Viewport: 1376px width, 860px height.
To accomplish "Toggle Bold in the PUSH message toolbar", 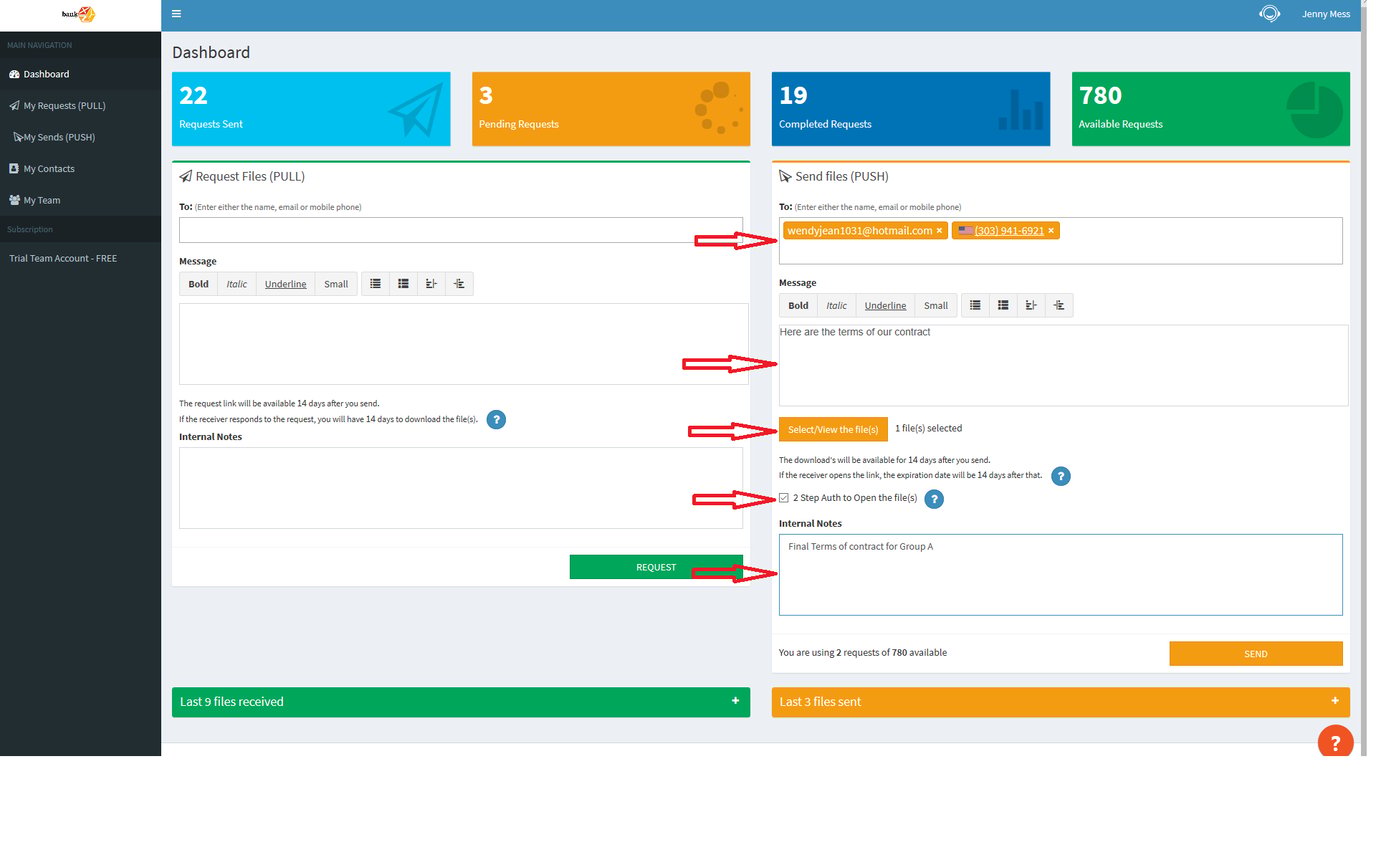I will [798, 305].
